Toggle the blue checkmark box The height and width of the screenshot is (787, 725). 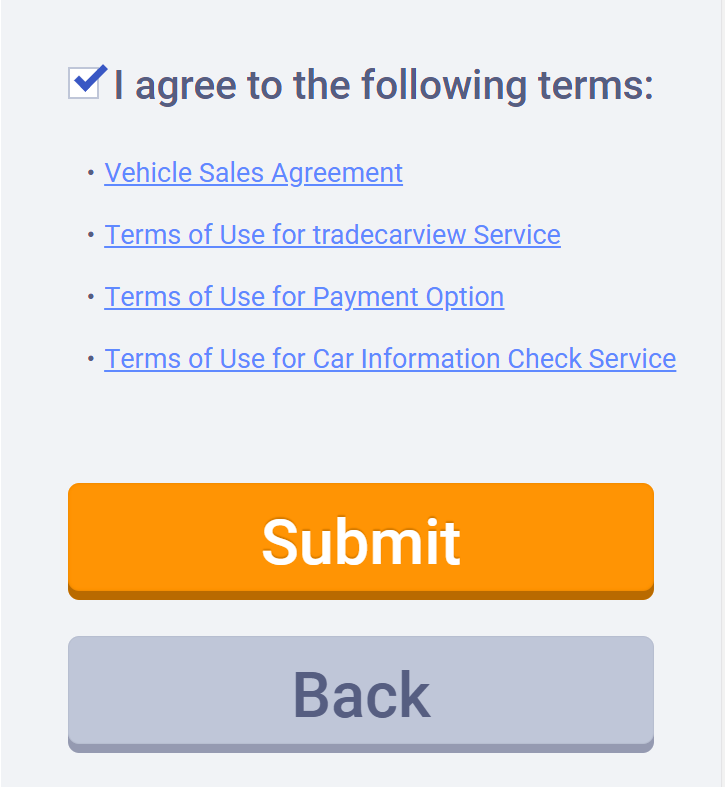[x=84, y=83]
